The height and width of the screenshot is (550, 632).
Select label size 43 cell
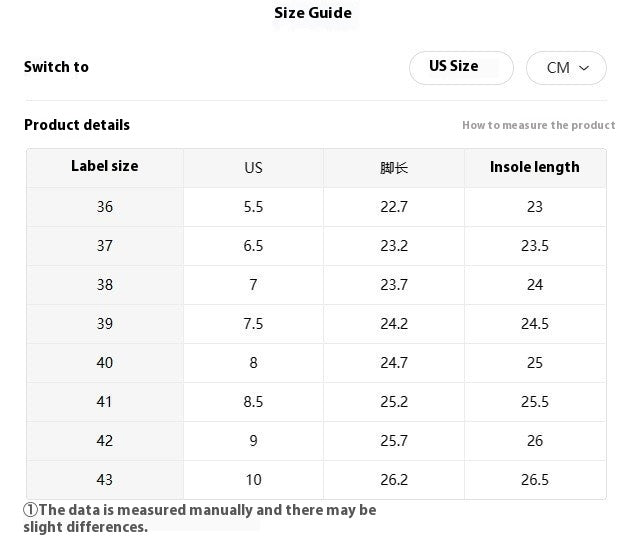click(105, 480)
